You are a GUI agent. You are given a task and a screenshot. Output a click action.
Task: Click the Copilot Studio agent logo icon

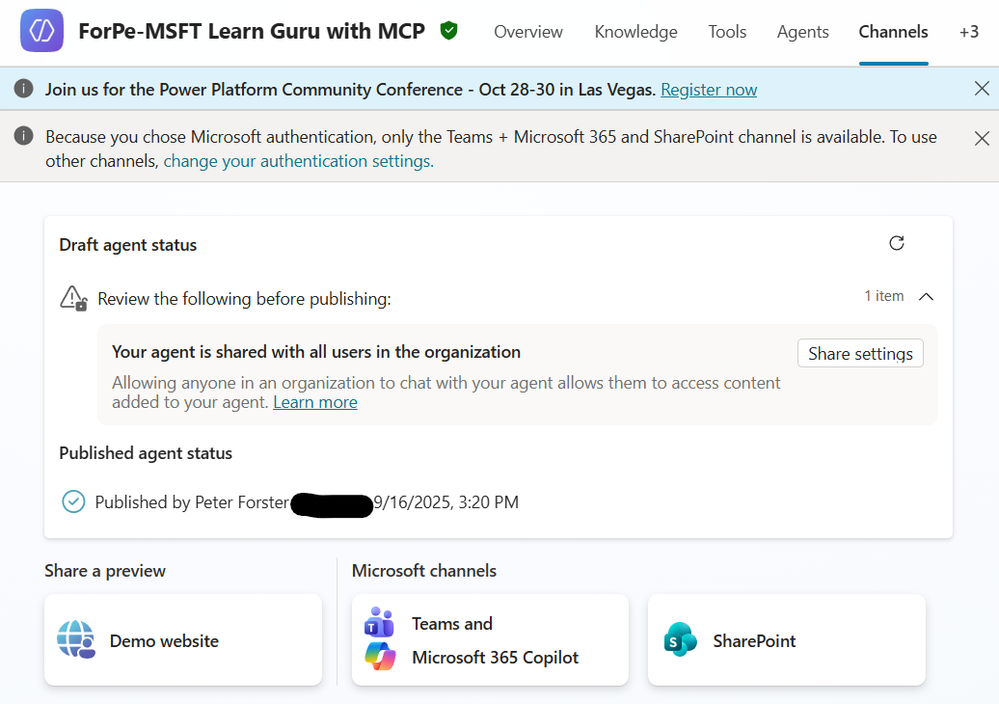[x=42, y=31]
